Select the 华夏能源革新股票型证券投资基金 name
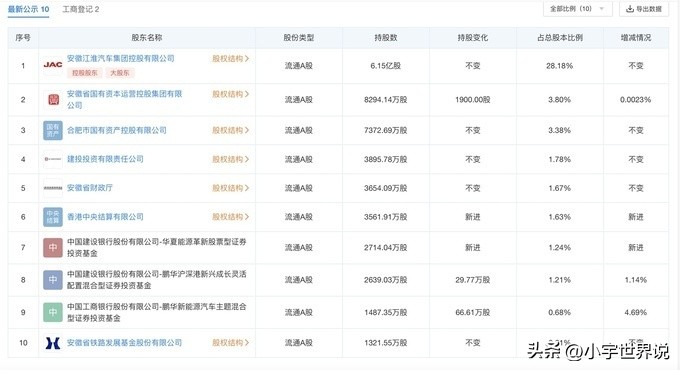 157,247
